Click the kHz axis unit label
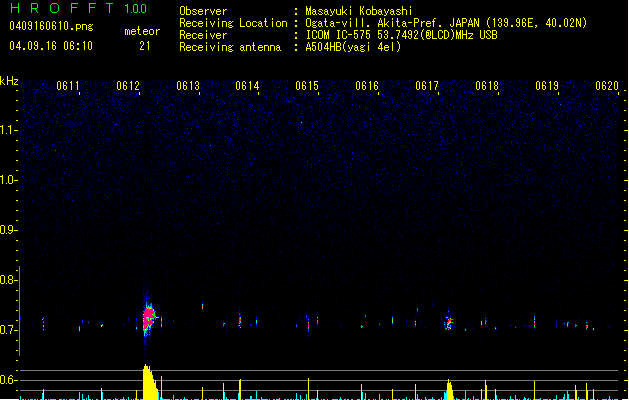Screen dimensions: 629x400 pyautogui.click(x=9, y=81)
